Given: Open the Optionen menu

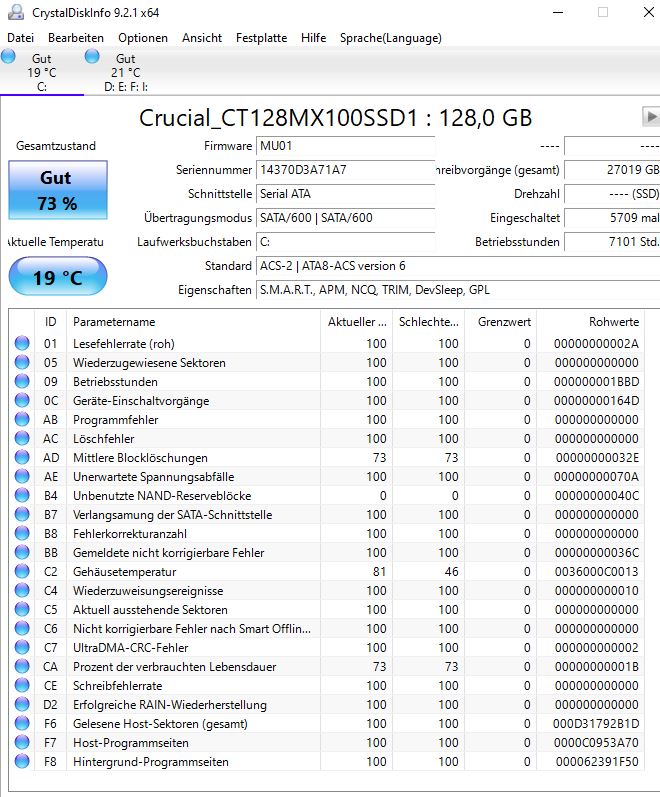Looking at the screenshot, I should 143,38.
